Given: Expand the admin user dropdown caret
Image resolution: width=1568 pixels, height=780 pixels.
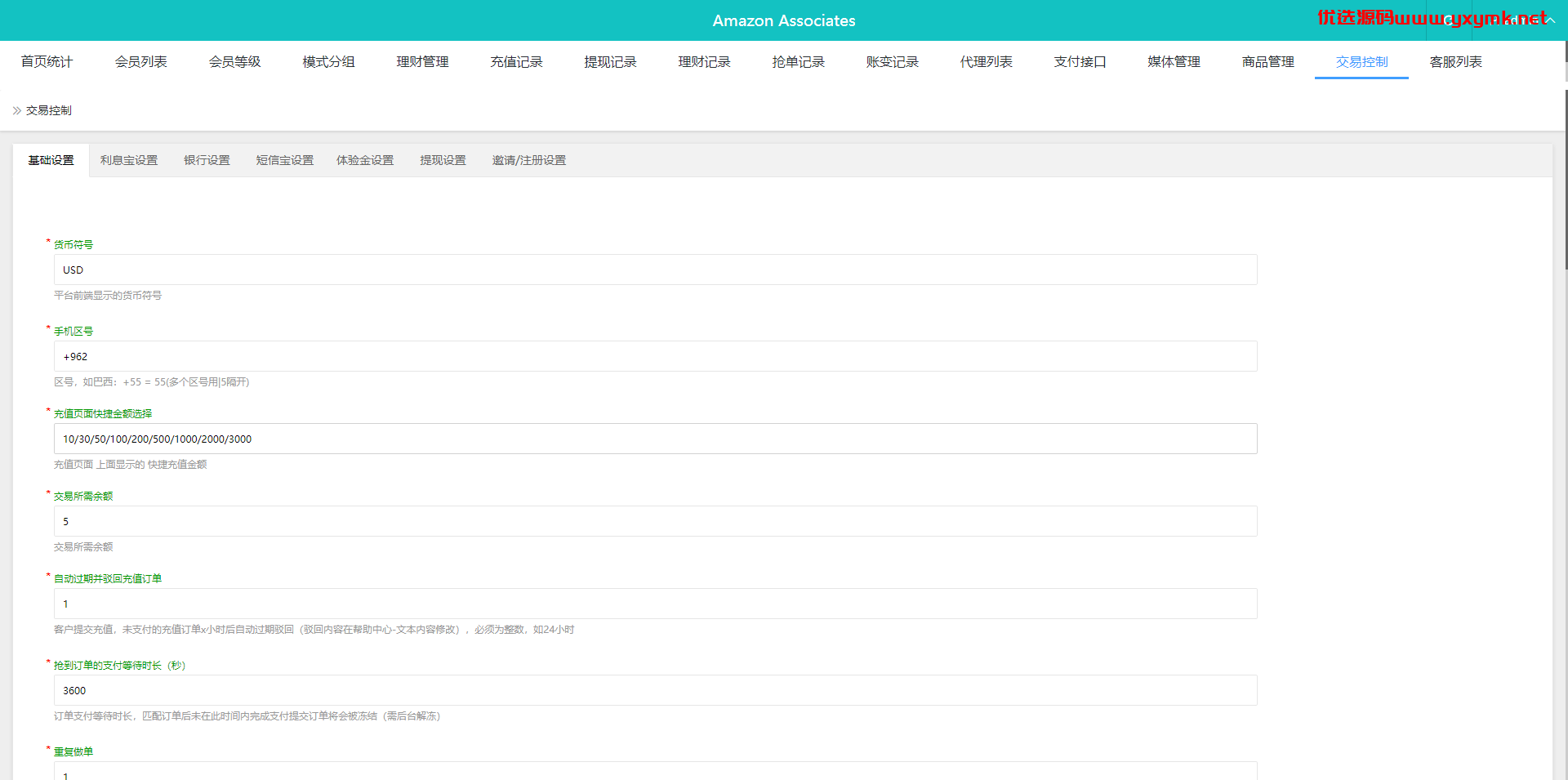Looking at the screenshot, I should coord(1550,20).
